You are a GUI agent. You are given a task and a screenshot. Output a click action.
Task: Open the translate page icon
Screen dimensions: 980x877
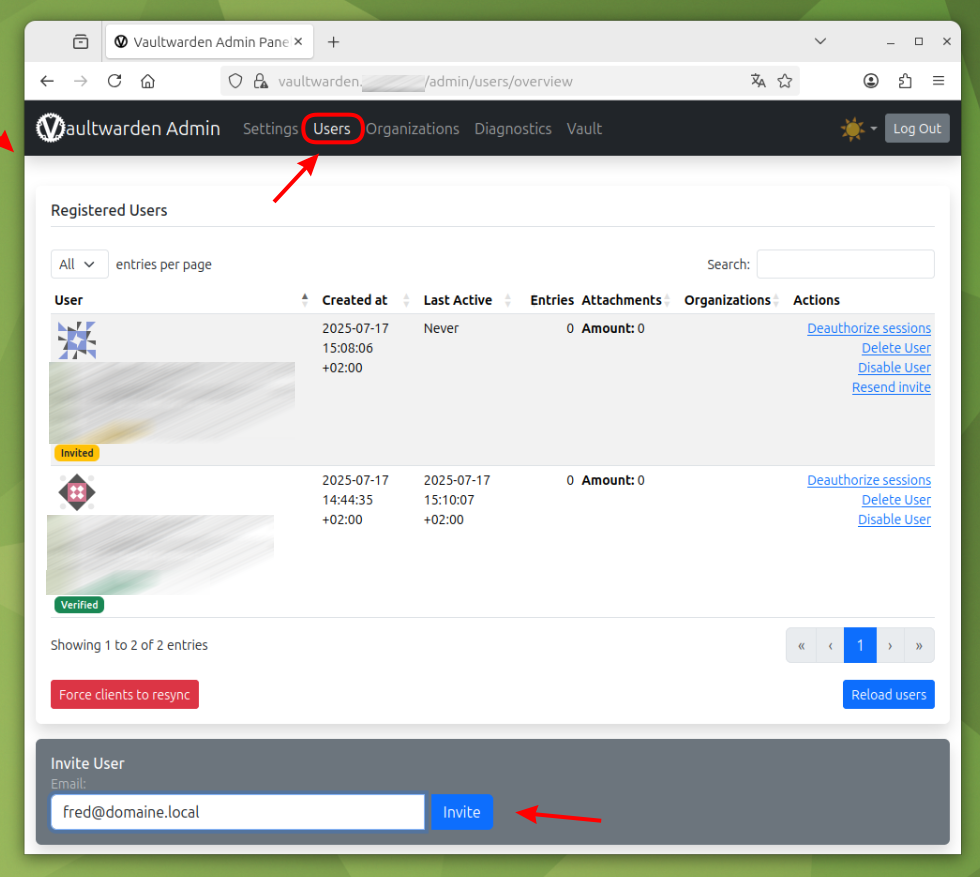[x=758, y=81]
